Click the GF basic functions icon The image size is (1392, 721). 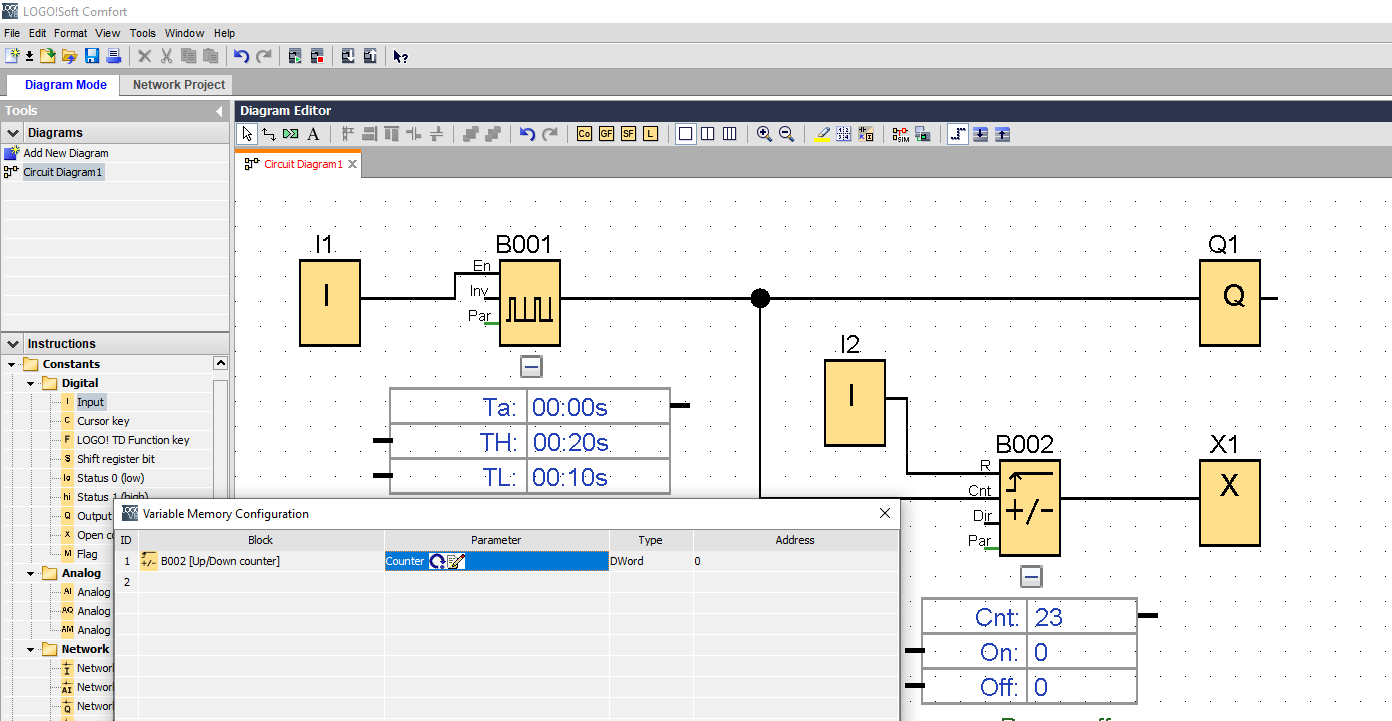tap(607, 134)
